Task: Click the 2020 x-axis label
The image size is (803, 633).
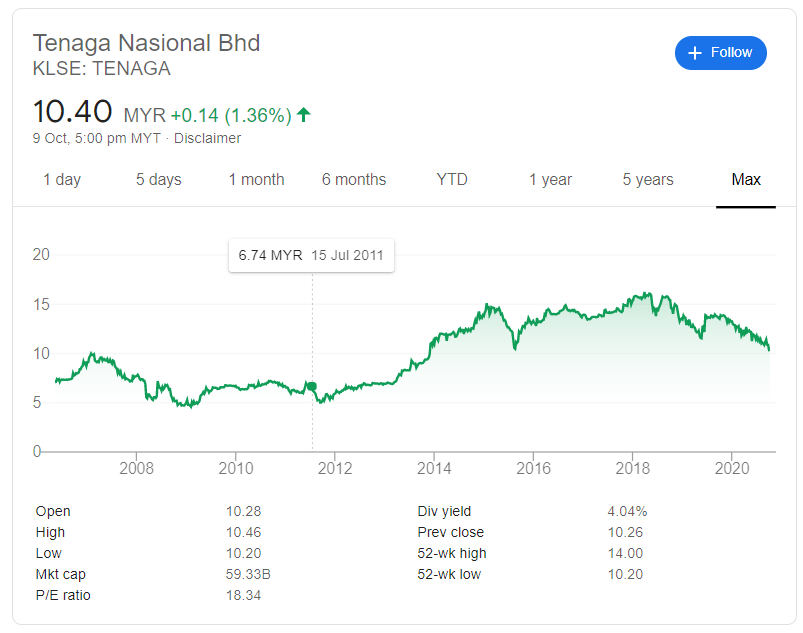Action: pos(732,468)
